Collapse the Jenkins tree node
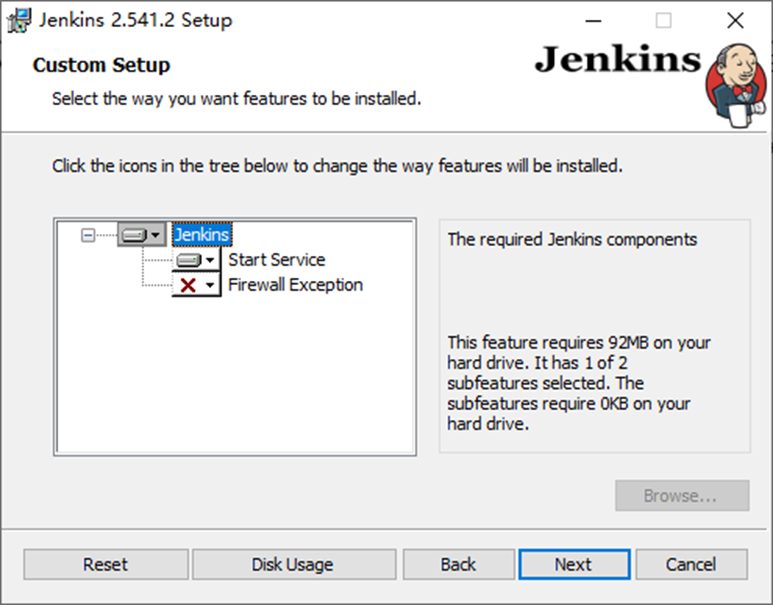773x605 pixels. [x=88, y=235]
